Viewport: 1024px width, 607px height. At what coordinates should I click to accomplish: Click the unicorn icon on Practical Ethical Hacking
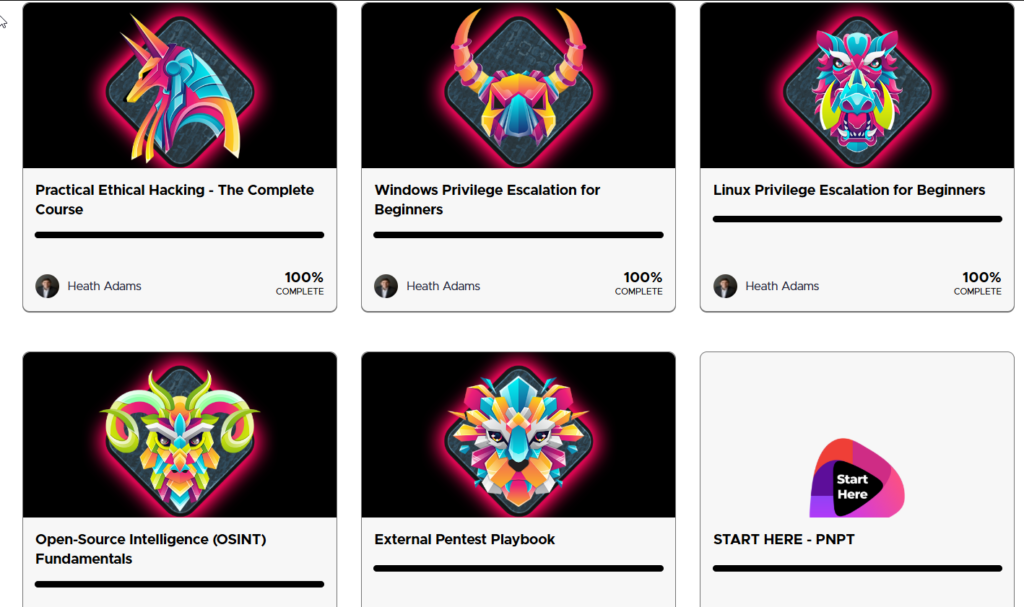179,90
